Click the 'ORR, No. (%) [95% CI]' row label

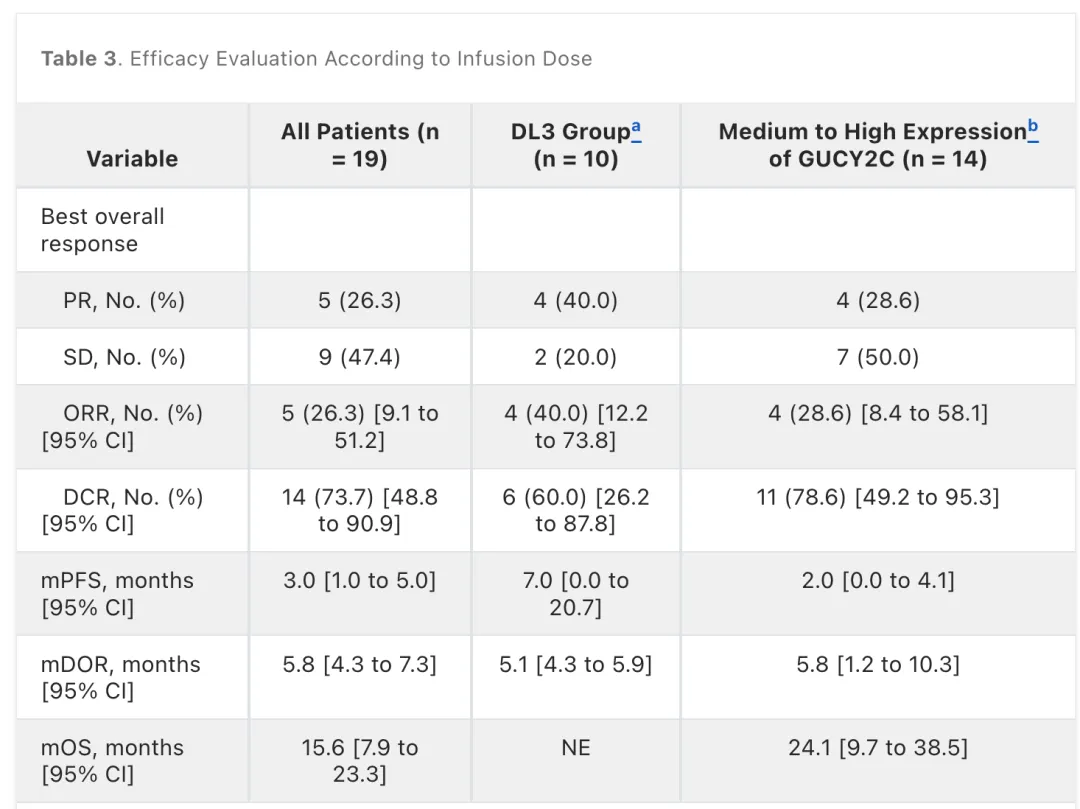122,426
